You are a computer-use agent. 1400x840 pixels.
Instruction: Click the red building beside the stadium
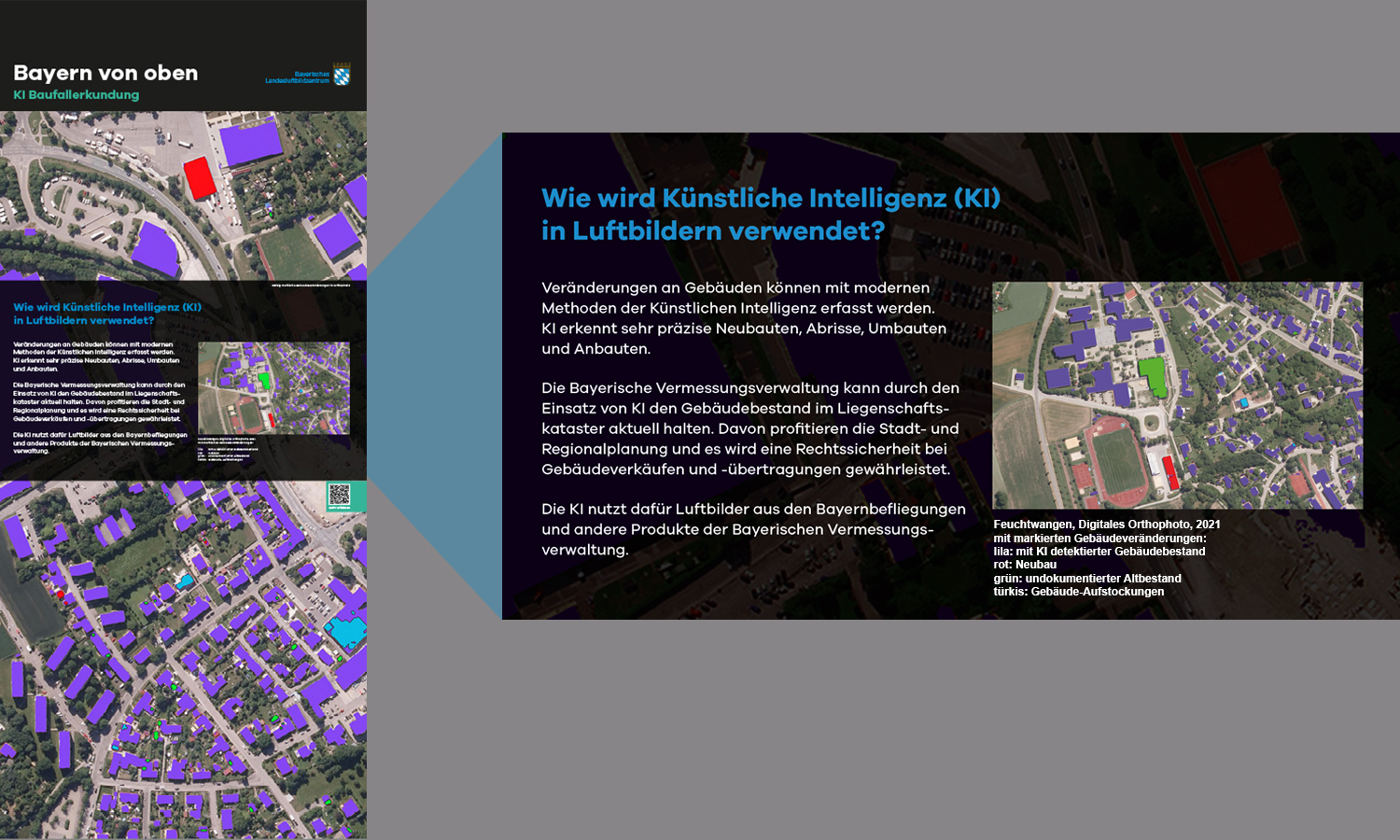pyautogui.click(x=1169, y=472)
